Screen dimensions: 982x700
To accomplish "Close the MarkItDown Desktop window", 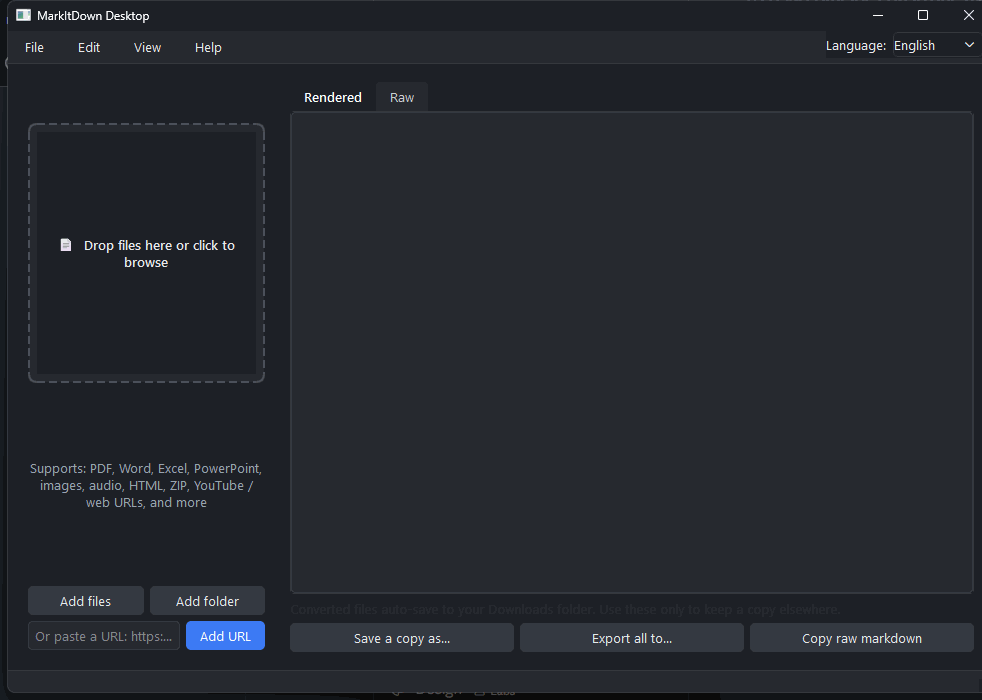I will tap(968, 15).
